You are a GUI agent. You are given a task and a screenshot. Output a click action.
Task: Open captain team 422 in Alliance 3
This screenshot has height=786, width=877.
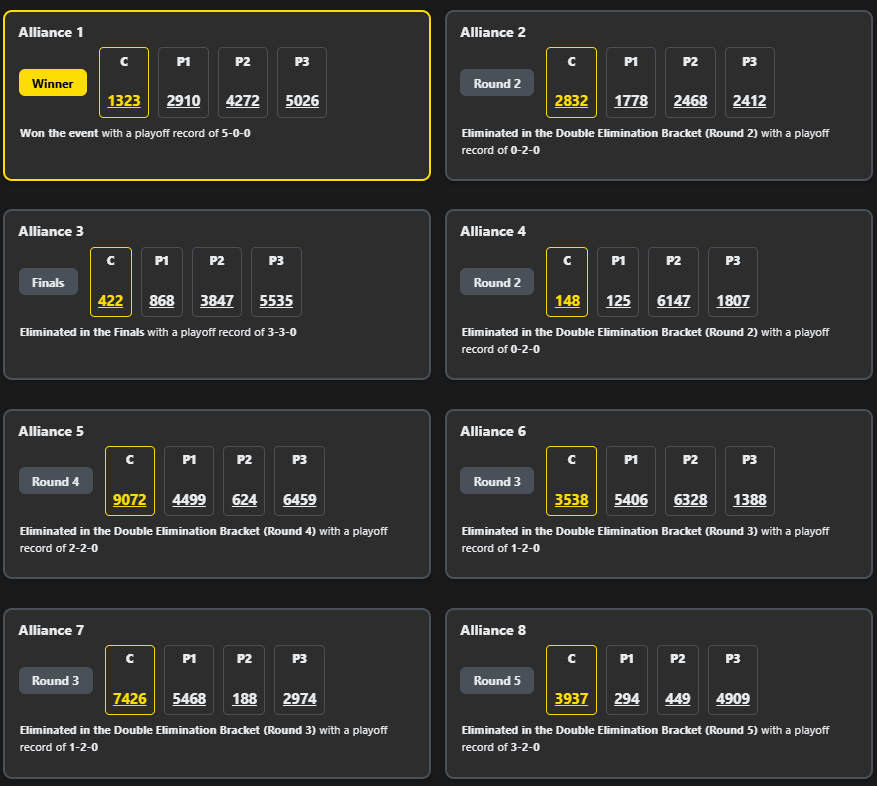(x=110, y=300)
